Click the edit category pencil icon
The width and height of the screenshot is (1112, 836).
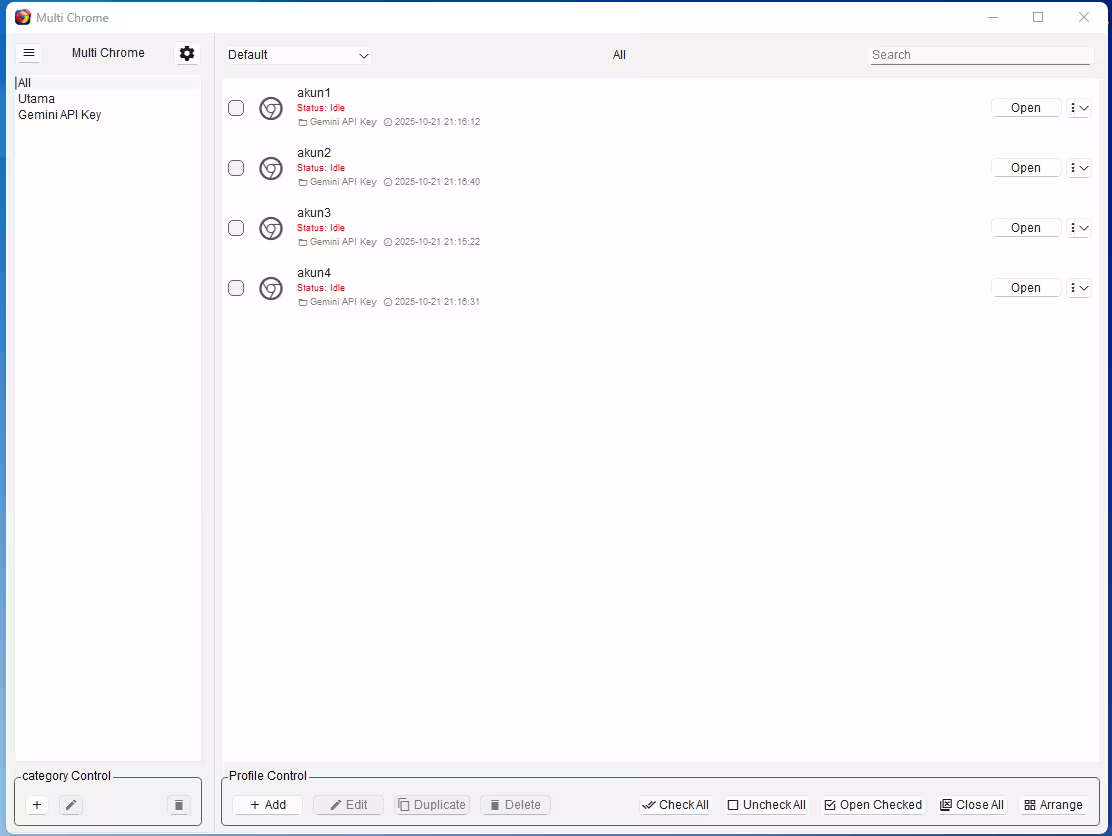pyautogui.click(x=70, y=805)
